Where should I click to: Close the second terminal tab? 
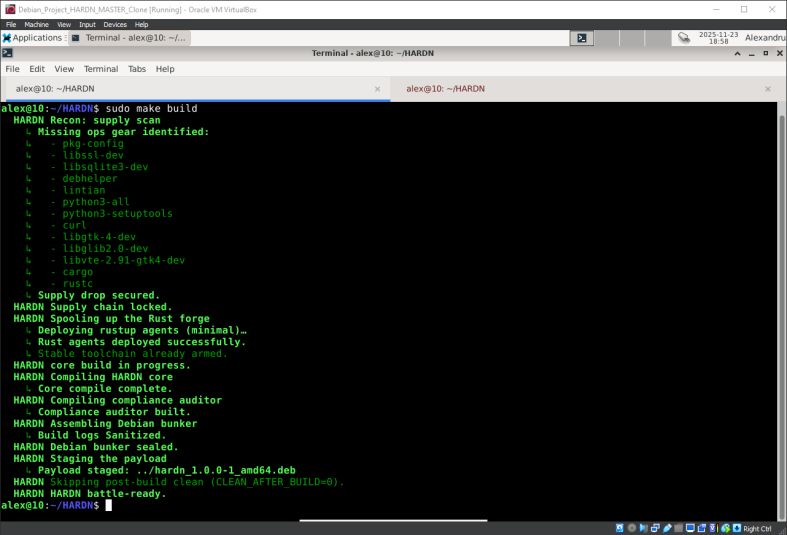[x=767, y=89]
